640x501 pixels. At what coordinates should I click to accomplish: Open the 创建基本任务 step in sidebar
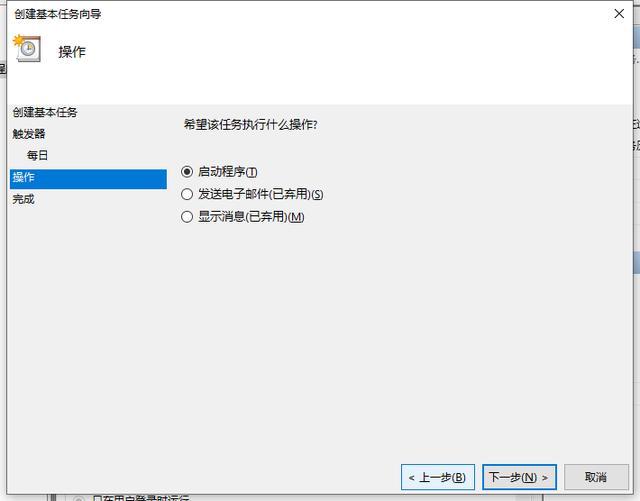[45, 112]
